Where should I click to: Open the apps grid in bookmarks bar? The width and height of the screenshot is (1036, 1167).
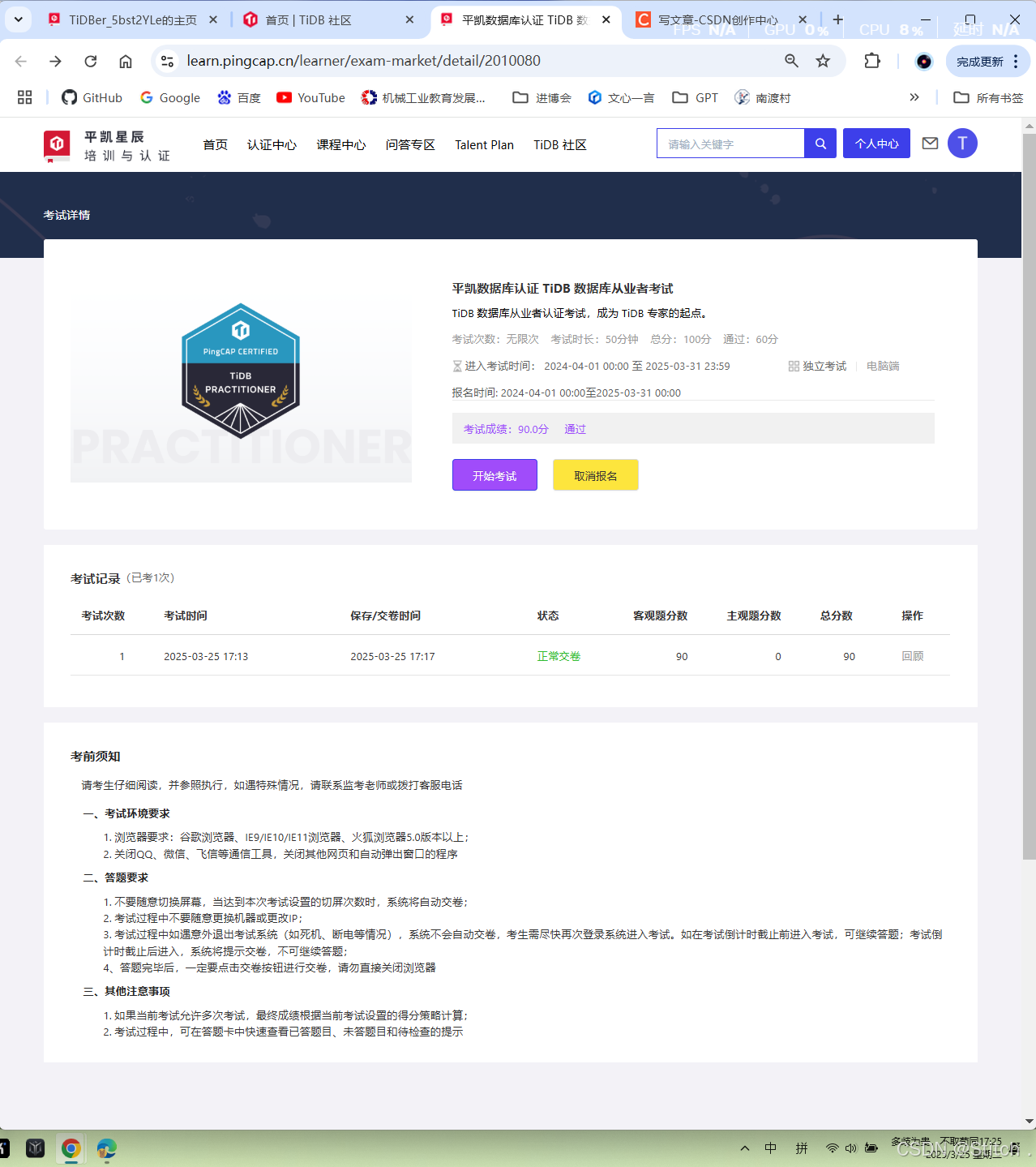click(x=24, y=97)
